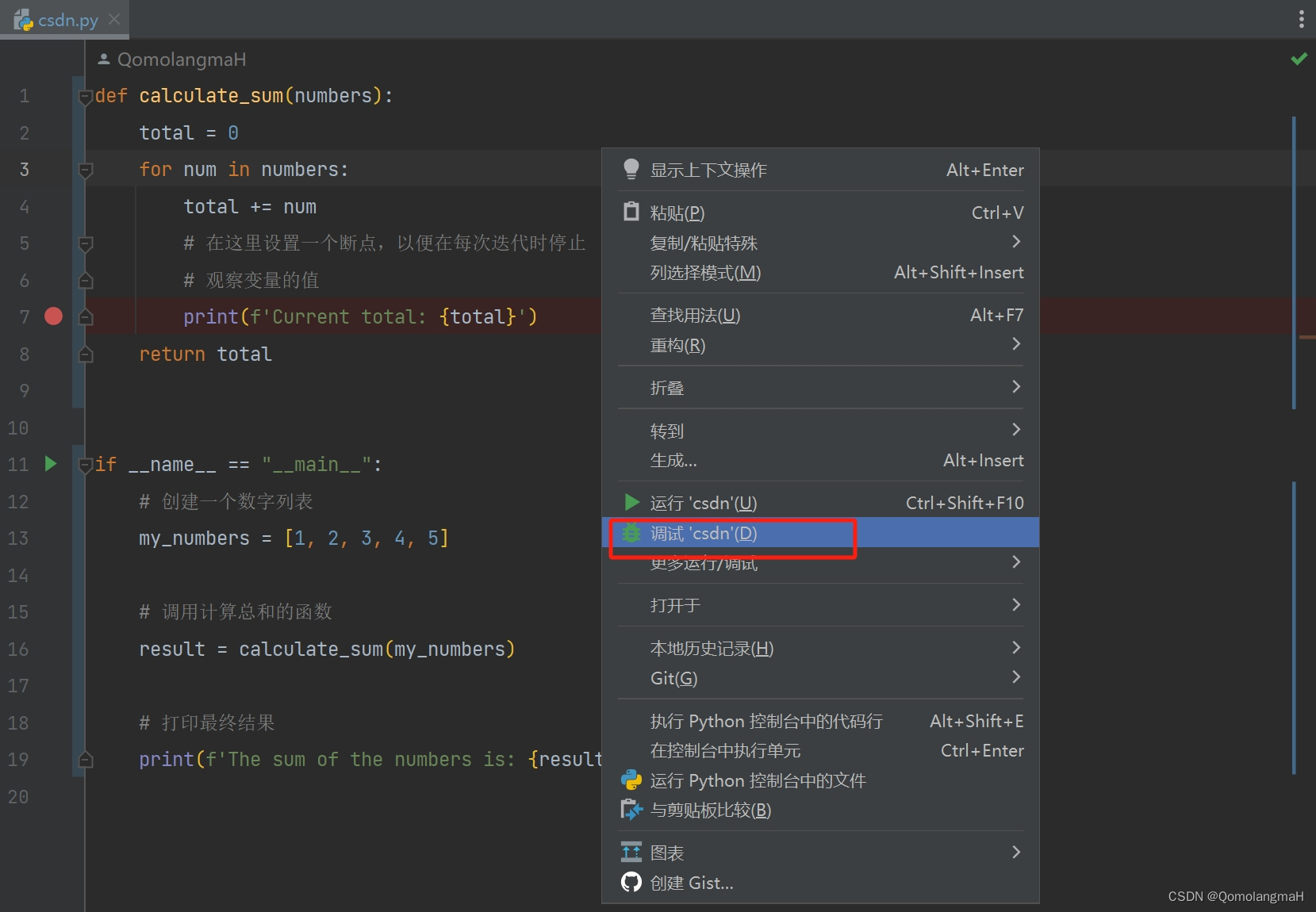Choose Create Gist (创建 Gist...)

coord(820,883)
